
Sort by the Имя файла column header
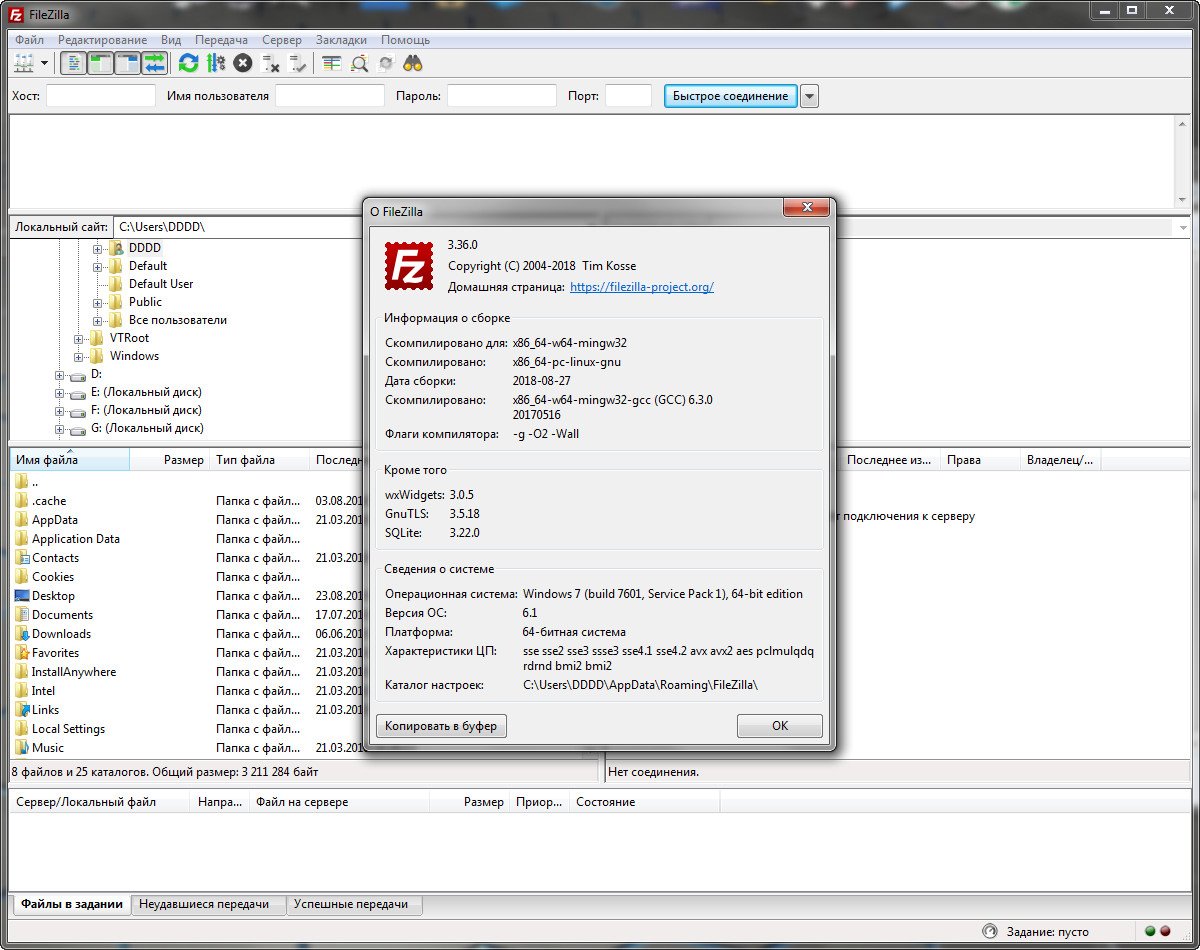69,460
